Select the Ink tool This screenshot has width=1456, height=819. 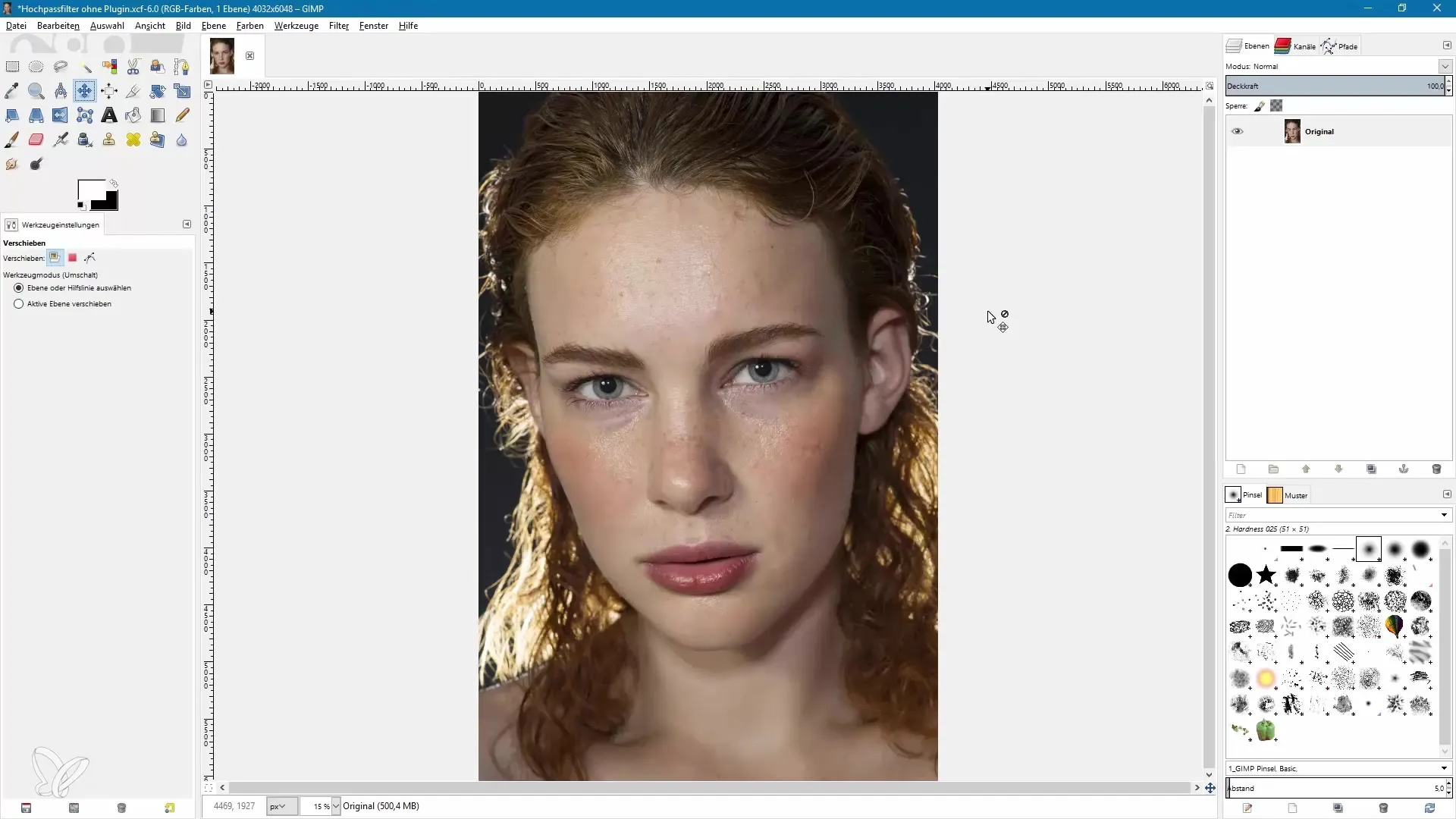click(85, 140)
